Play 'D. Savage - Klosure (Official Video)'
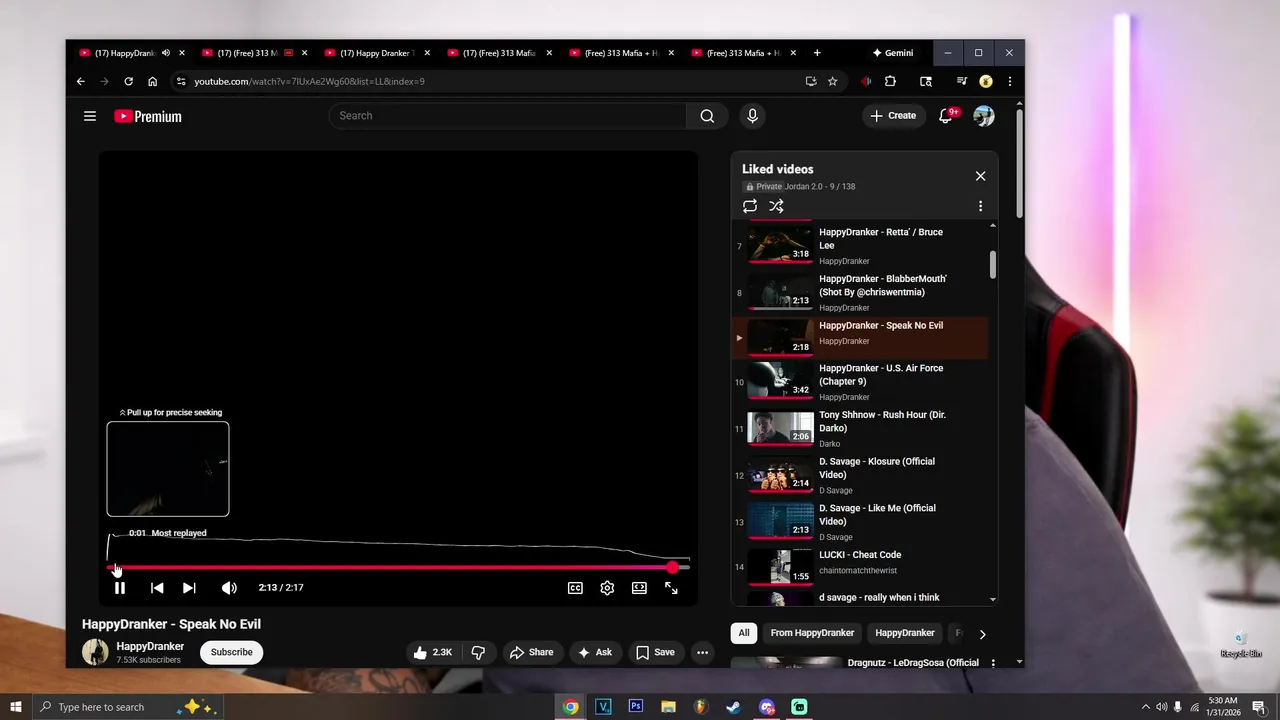 860,475
